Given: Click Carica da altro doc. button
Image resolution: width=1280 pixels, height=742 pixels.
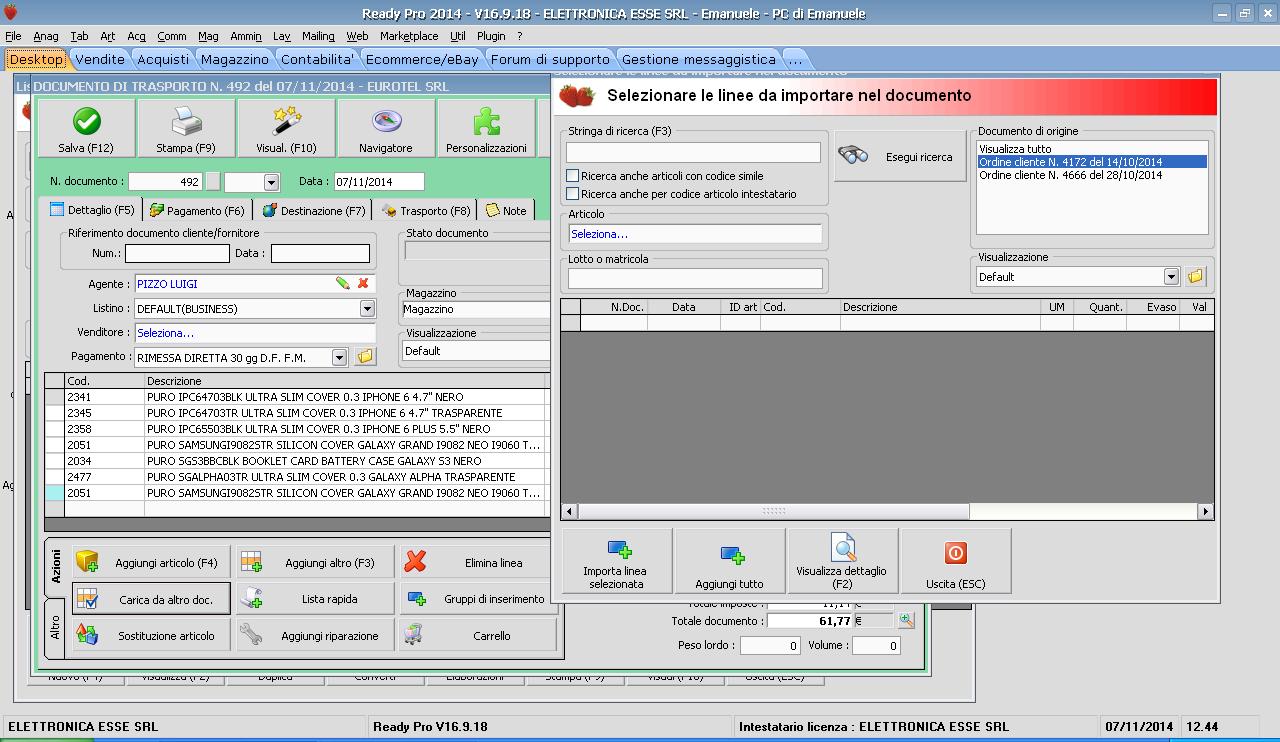Looking at the screenshot, I should 151,599.
